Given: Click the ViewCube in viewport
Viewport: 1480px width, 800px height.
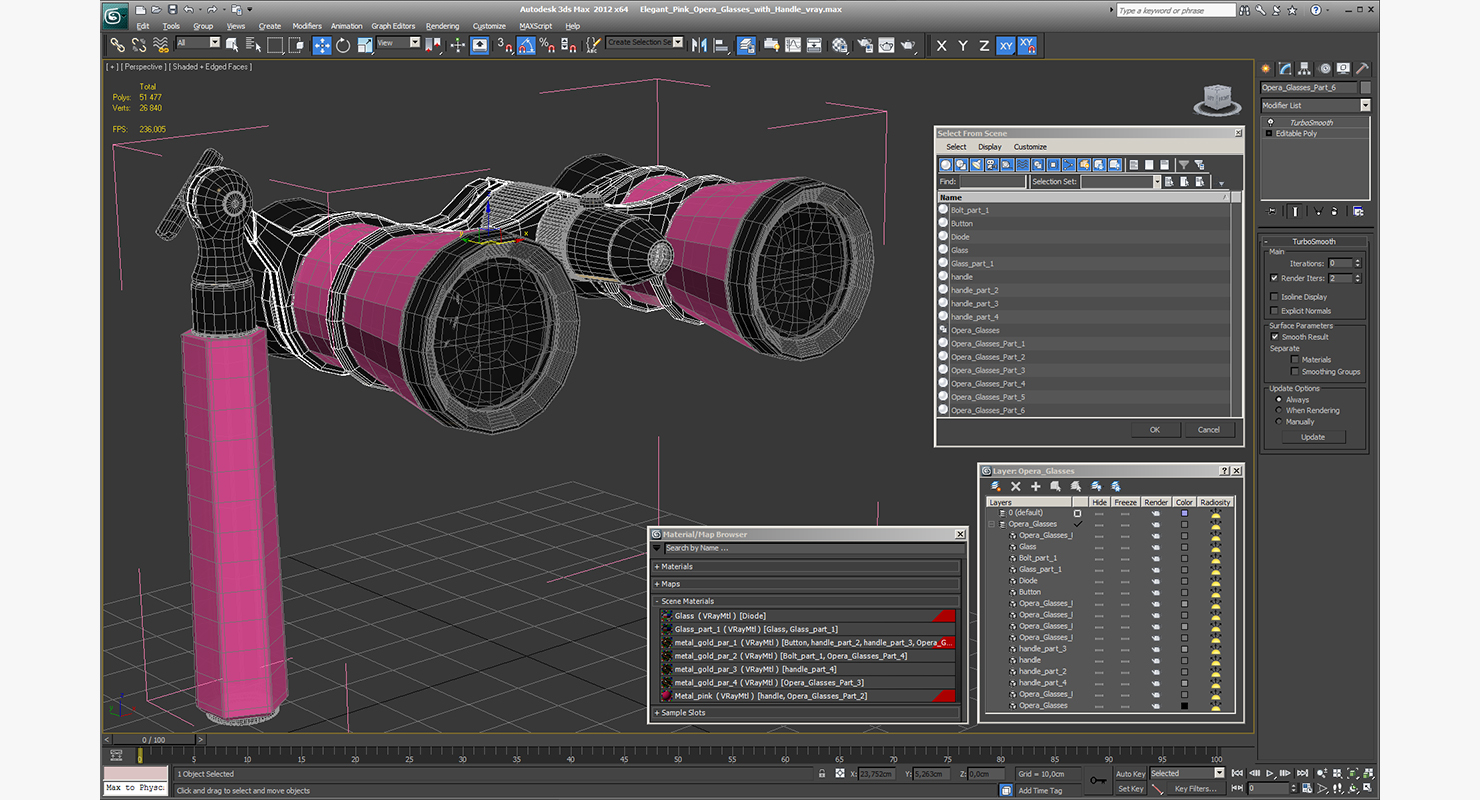Looking at the screenshot, I should pos(1216,98).
